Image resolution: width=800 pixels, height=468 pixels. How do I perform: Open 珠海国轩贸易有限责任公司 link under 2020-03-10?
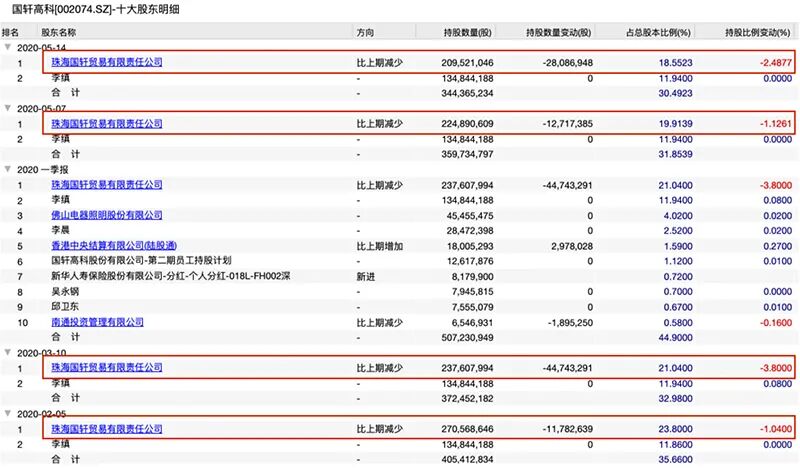(107, 367)
